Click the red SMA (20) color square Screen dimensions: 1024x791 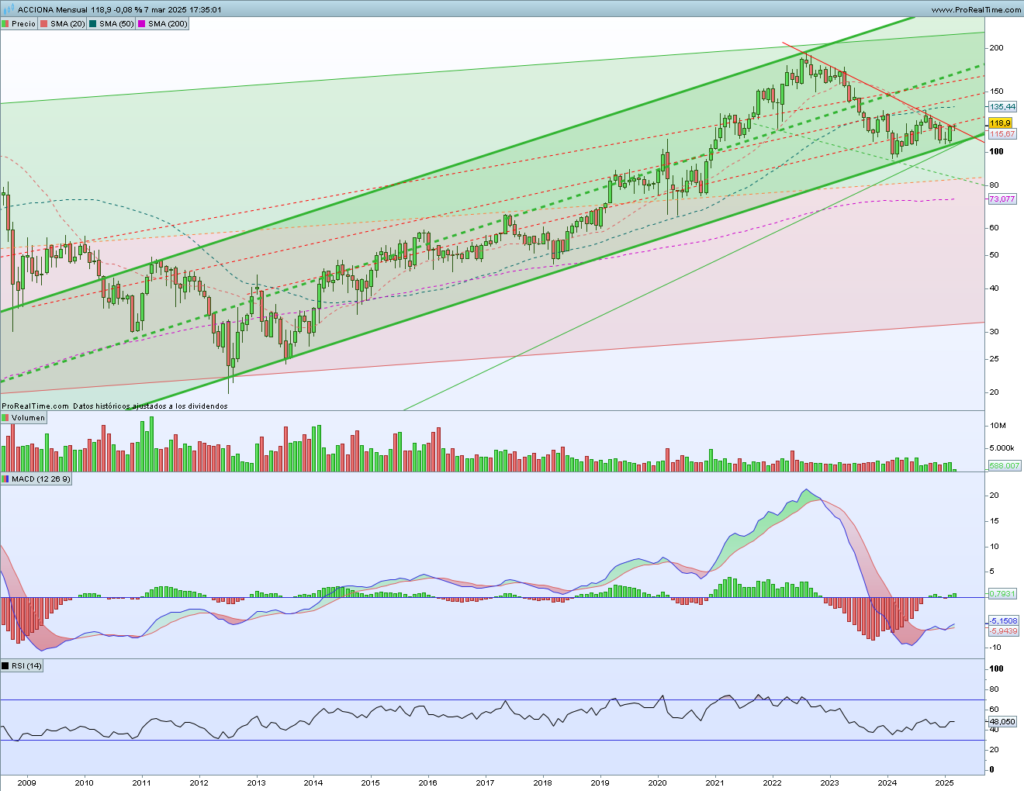click(x=43, y=22)
